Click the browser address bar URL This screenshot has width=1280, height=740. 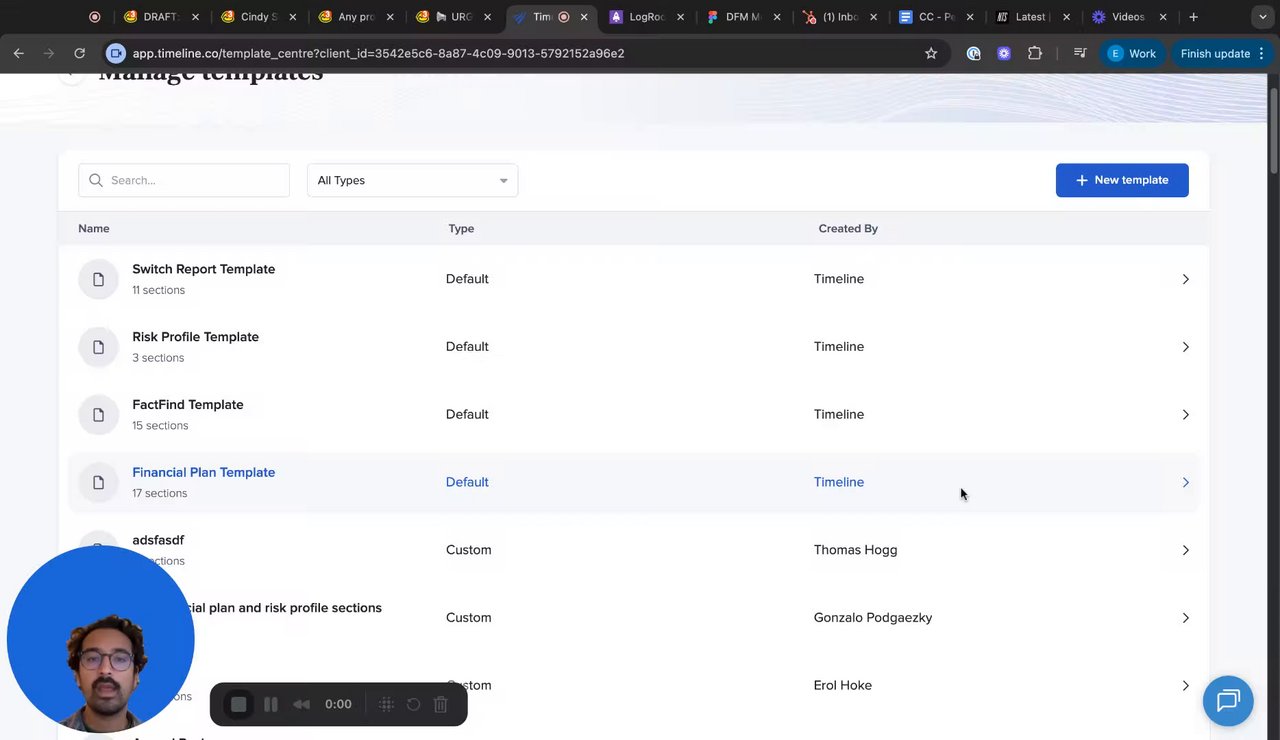tap(378, 53)
